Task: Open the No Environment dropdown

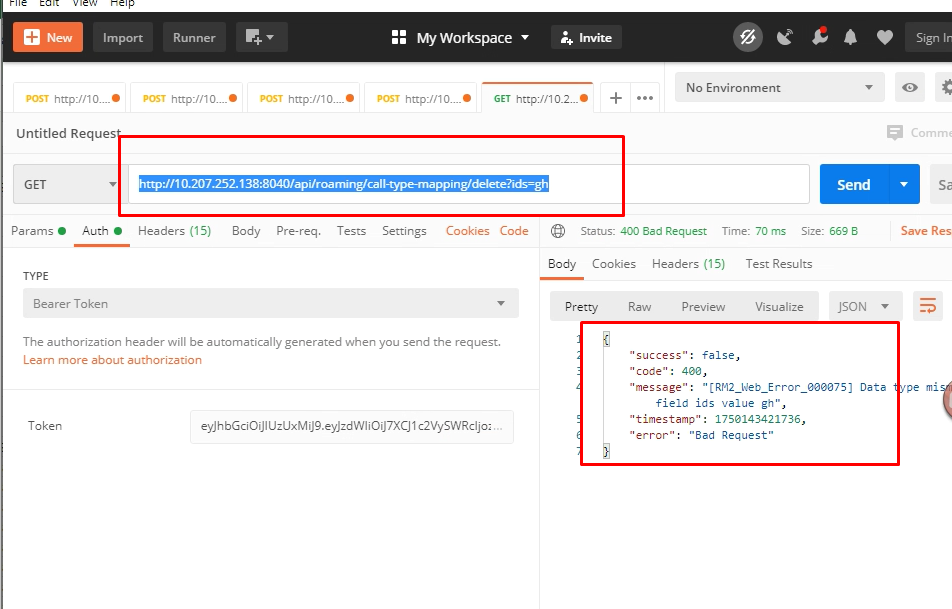Action: (779, 88)
